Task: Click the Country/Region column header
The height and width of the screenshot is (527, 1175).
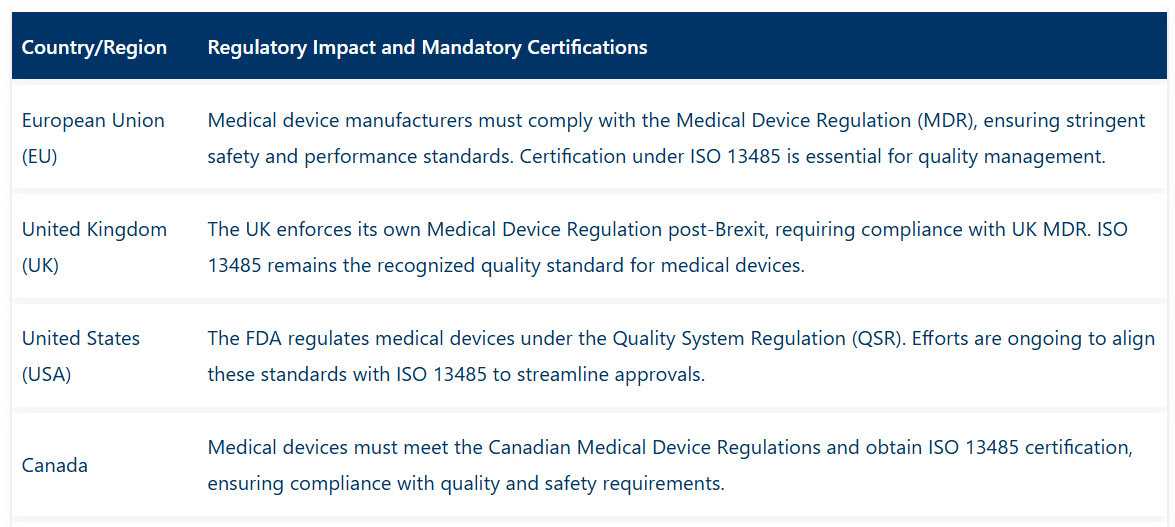Action: pos(94,47)
